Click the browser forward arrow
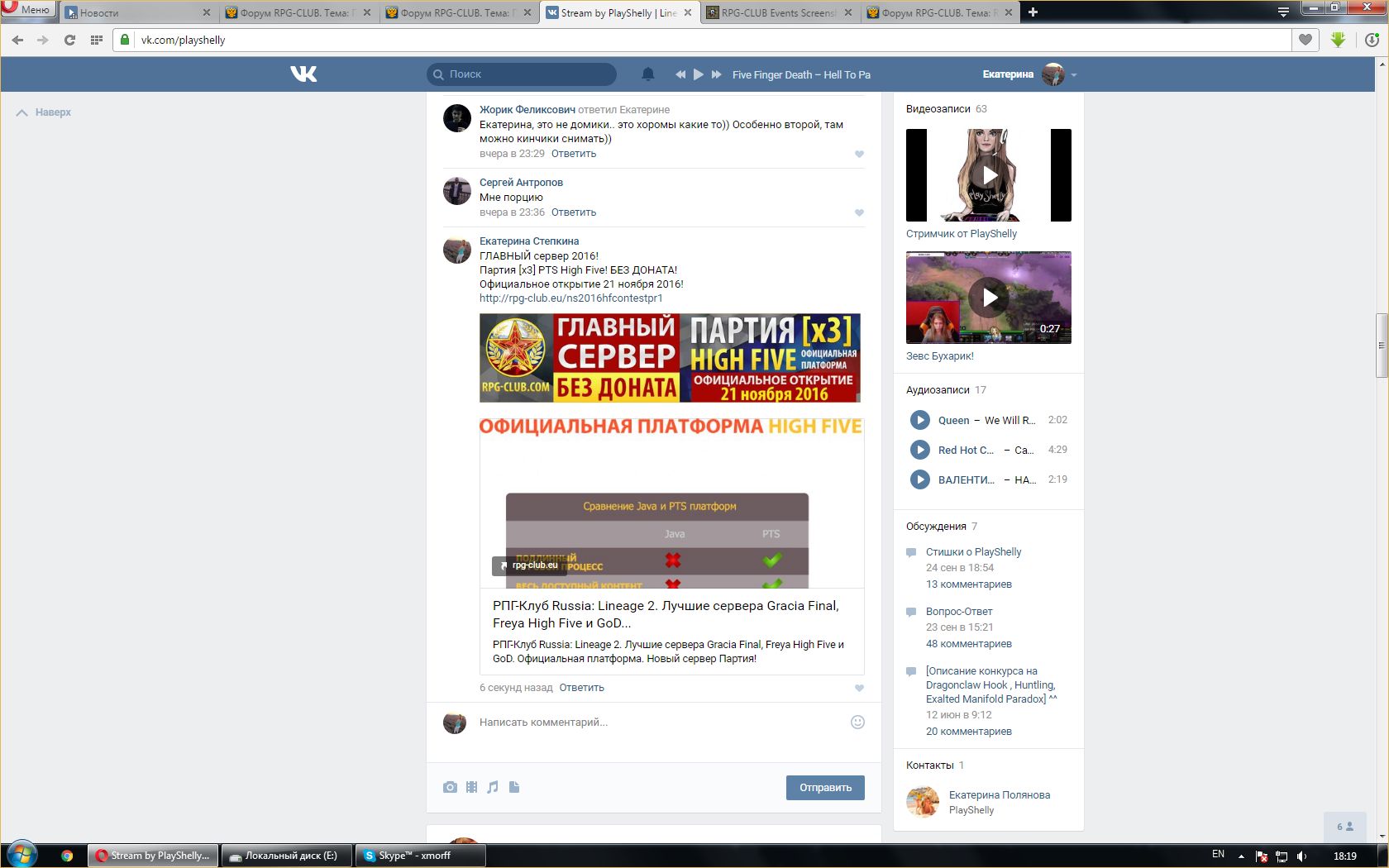 43,40
